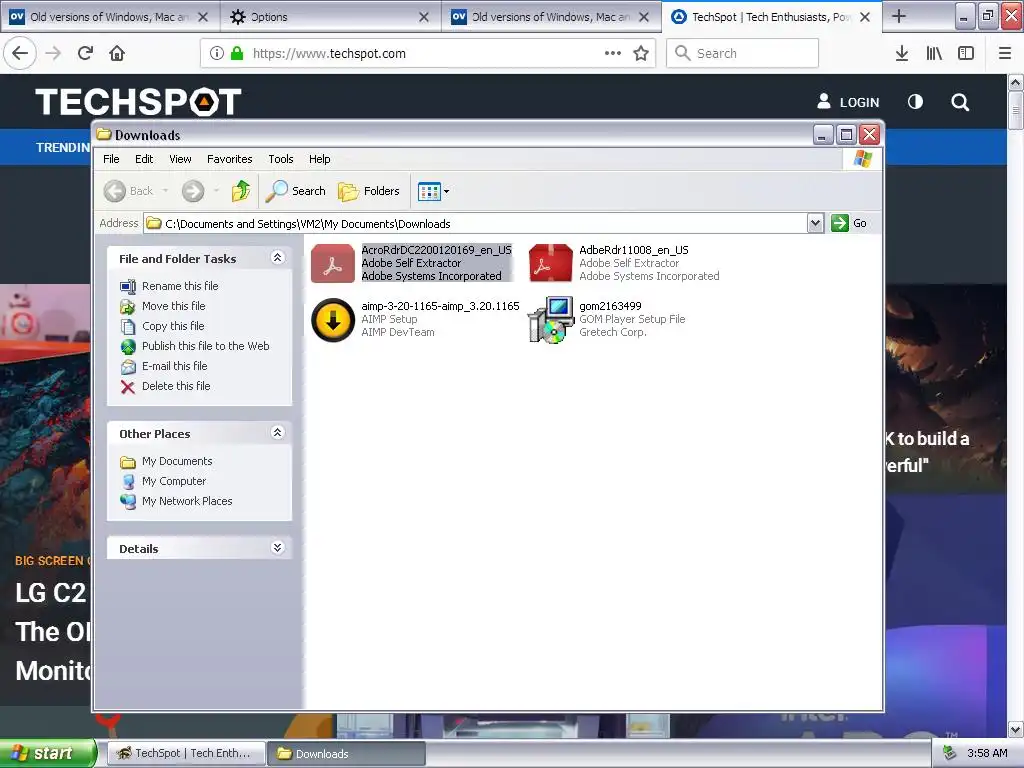Switch to first Old versions of Windows tab
Viewport: 1024px width, 768px height.
(x=108, y=17)
